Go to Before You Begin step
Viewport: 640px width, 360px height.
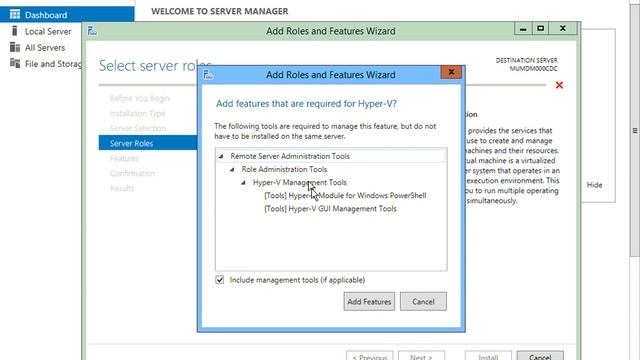click(139, 98)
